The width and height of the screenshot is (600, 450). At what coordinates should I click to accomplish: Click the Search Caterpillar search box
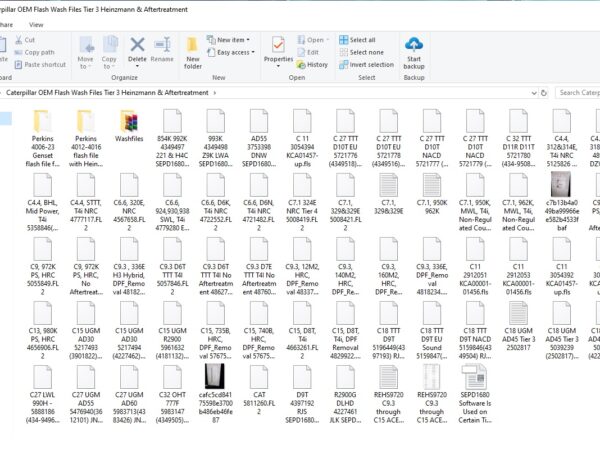pos(579,93)
